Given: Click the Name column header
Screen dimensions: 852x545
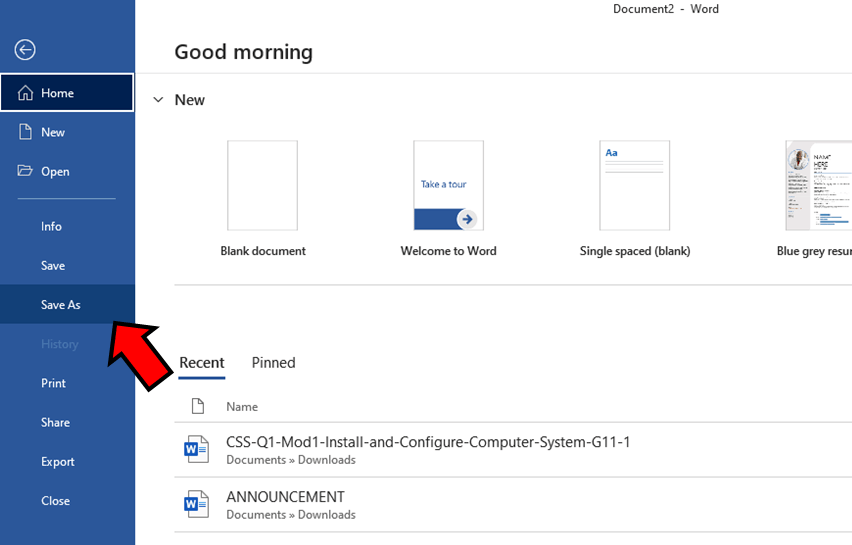Looking at the screenshot, I should pos(242,406).
